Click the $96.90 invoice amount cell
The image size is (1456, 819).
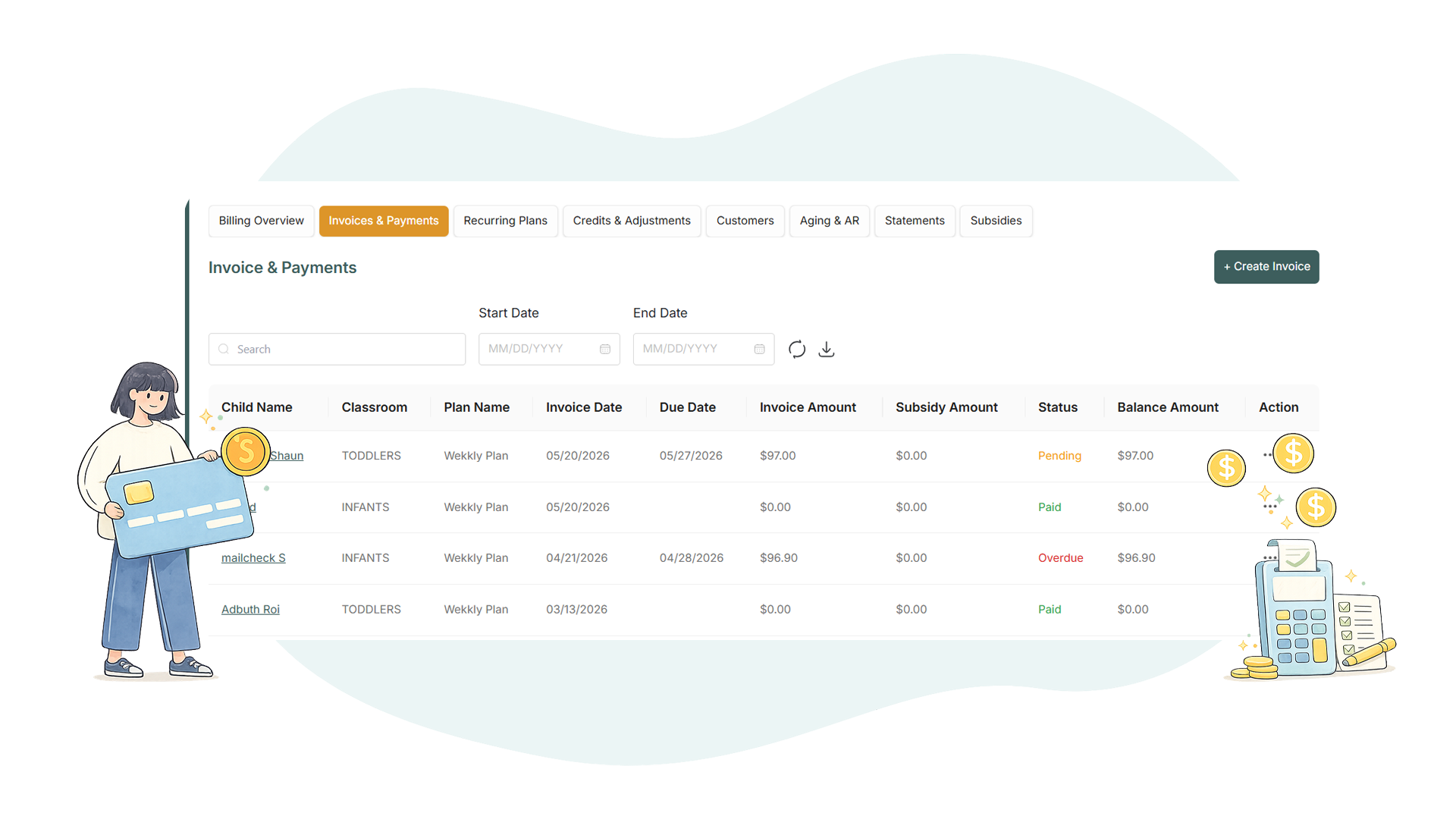click(x=778, y=558)
